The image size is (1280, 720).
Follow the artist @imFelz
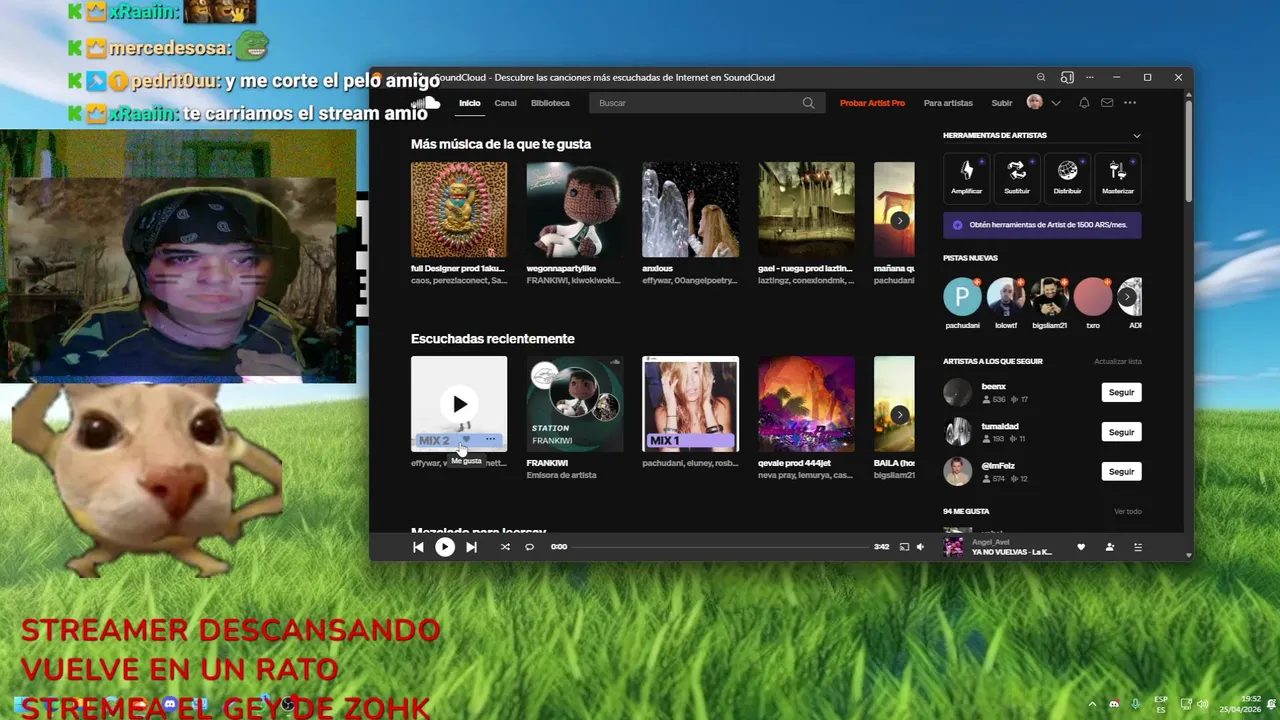point(1121,471)
